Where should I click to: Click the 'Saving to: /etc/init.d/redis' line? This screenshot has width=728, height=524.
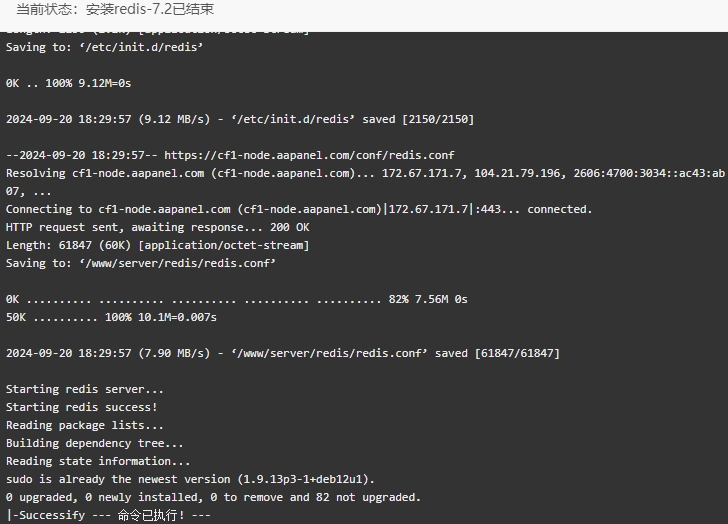[104, 47]
